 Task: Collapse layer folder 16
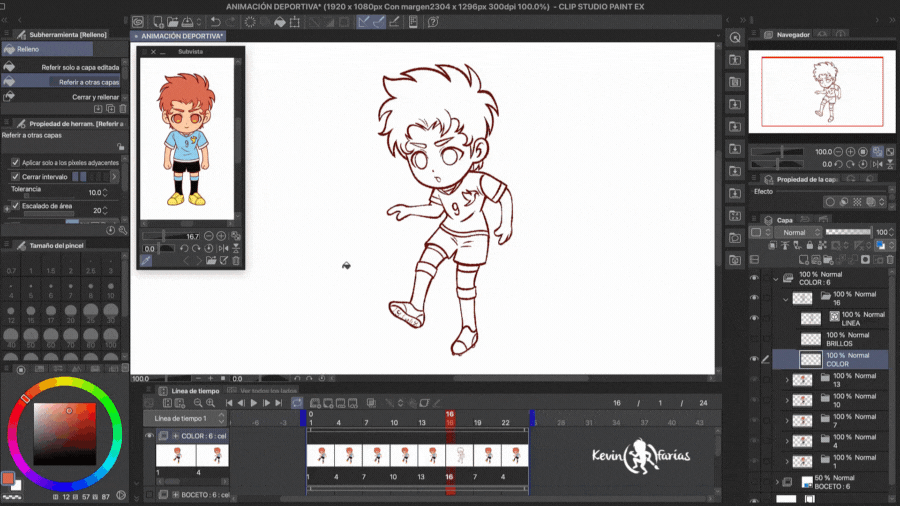tap(786, 299)
